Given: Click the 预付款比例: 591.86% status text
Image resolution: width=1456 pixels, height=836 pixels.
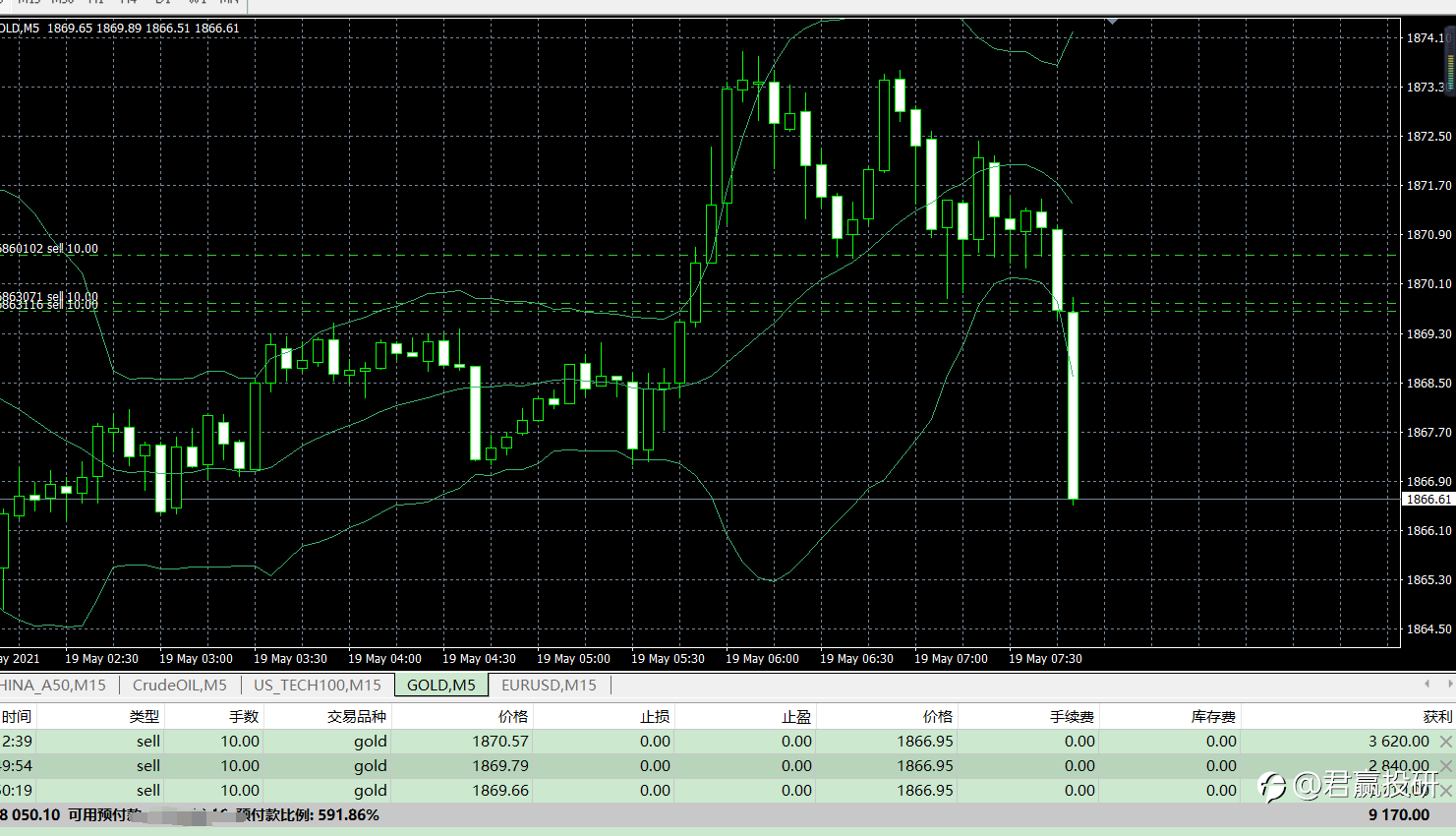Looking at the screenshot, I should point(308,814).
